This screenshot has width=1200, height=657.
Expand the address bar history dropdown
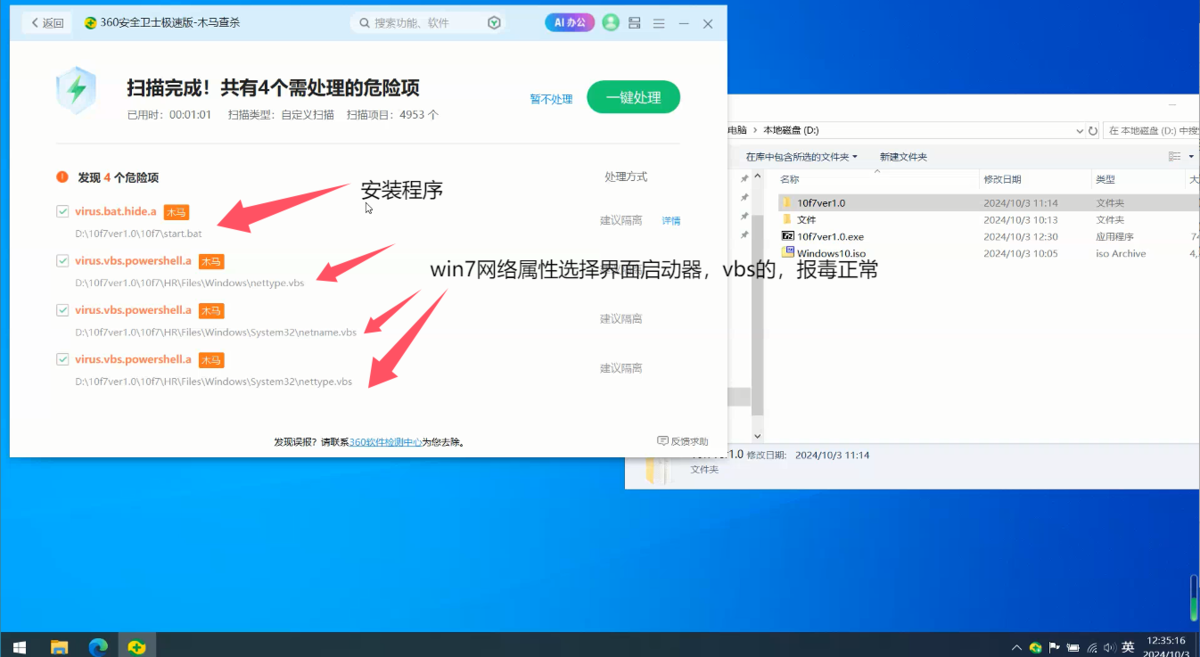1078,130
